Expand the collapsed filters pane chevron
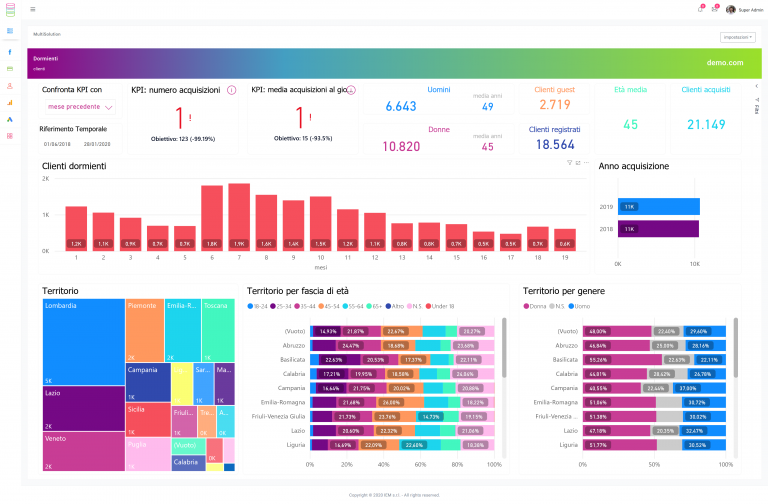768x504 pixels. click(x=757, y=86)
